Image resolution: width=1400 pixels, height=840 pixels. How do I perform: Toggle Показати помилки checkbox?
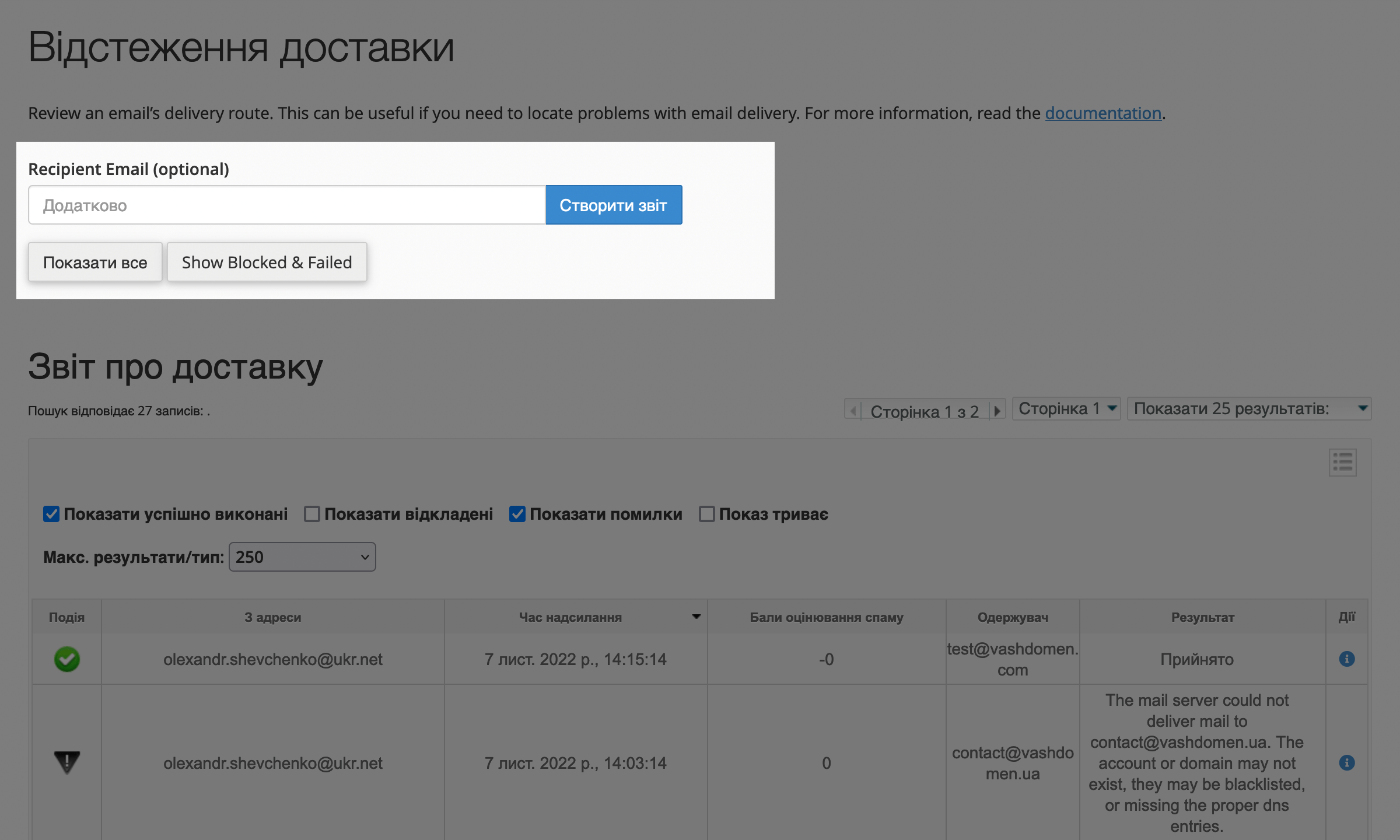[517, 514]
